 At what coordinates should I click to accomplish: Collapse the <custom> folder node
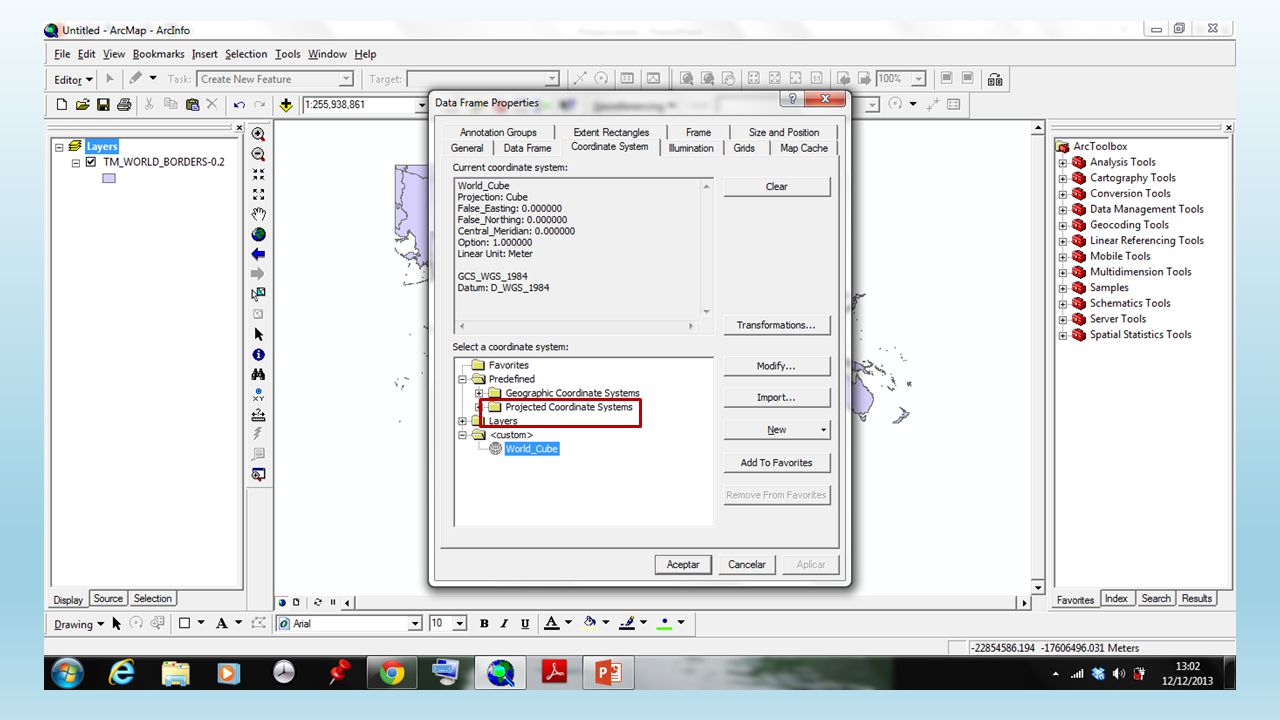click(x=462, y=435)
